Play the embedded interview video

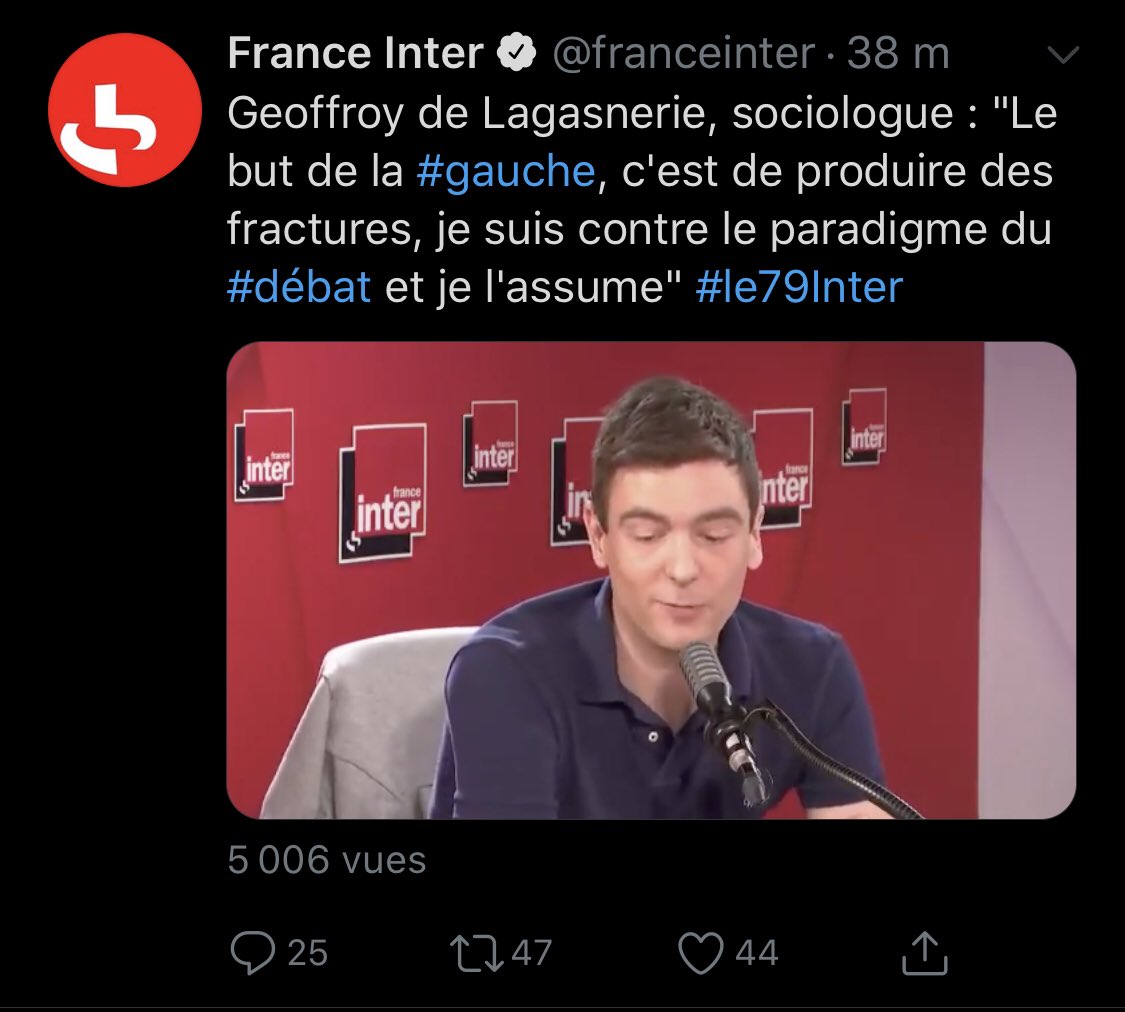click(651, 580)
